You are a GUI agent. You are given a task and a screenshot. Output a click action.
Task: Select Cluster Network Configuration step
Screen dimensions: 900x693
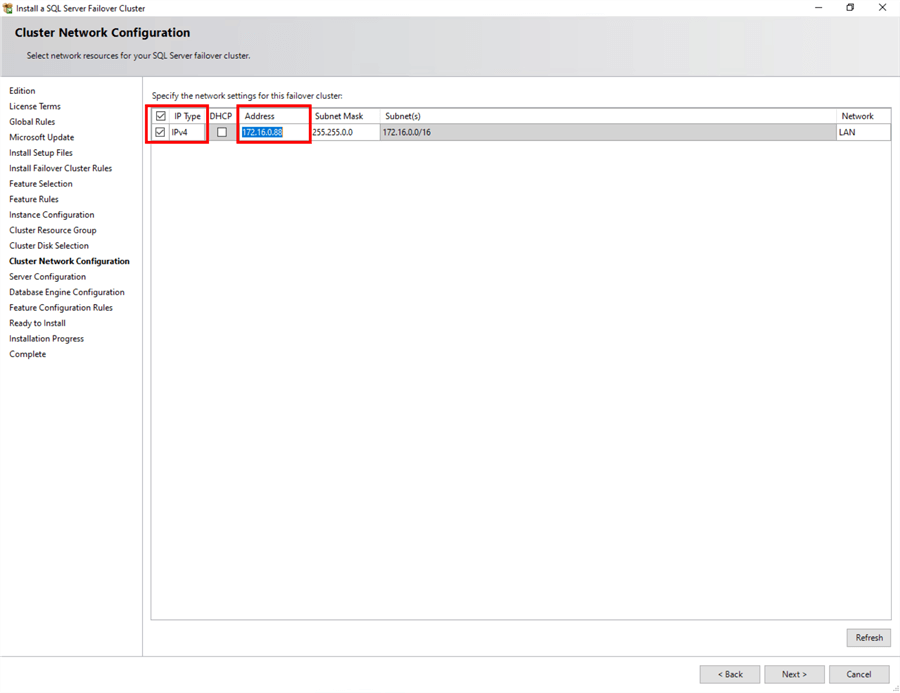(x=69, y=261)
